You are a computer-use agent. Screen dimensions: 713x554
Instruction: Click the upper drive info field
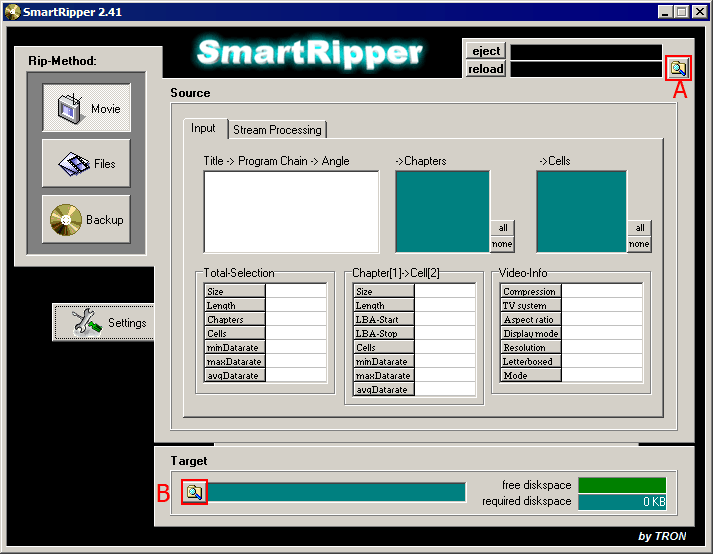586,51
